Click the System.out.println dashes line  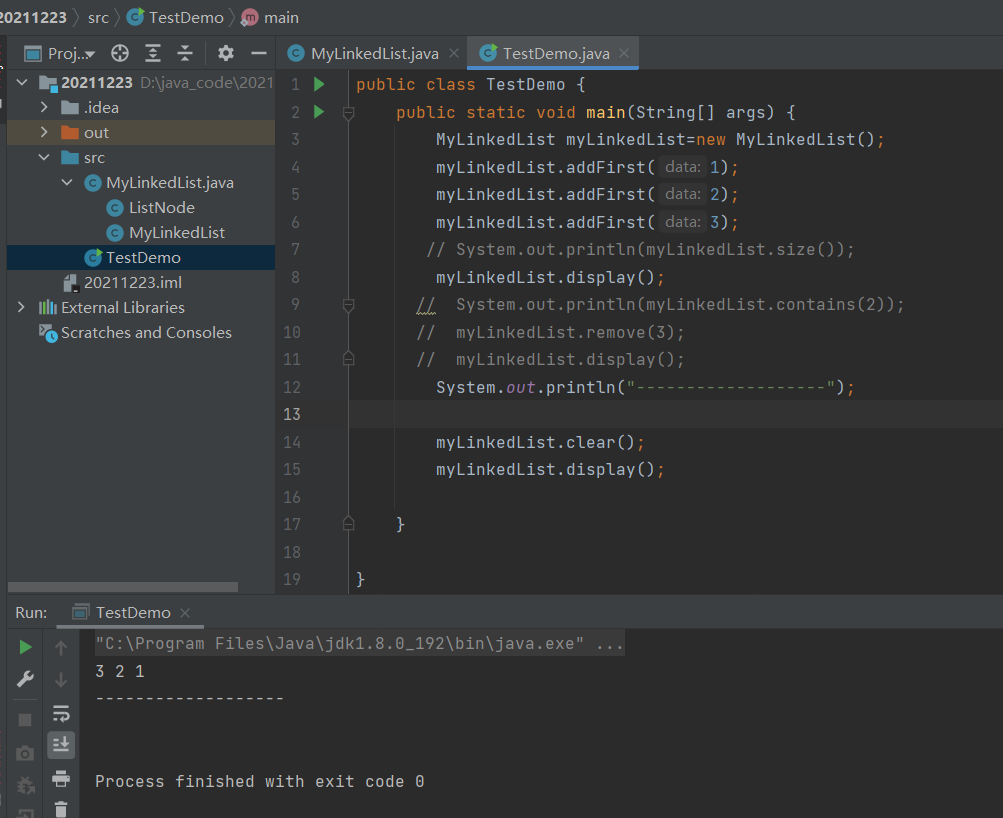tap(645, 387)
